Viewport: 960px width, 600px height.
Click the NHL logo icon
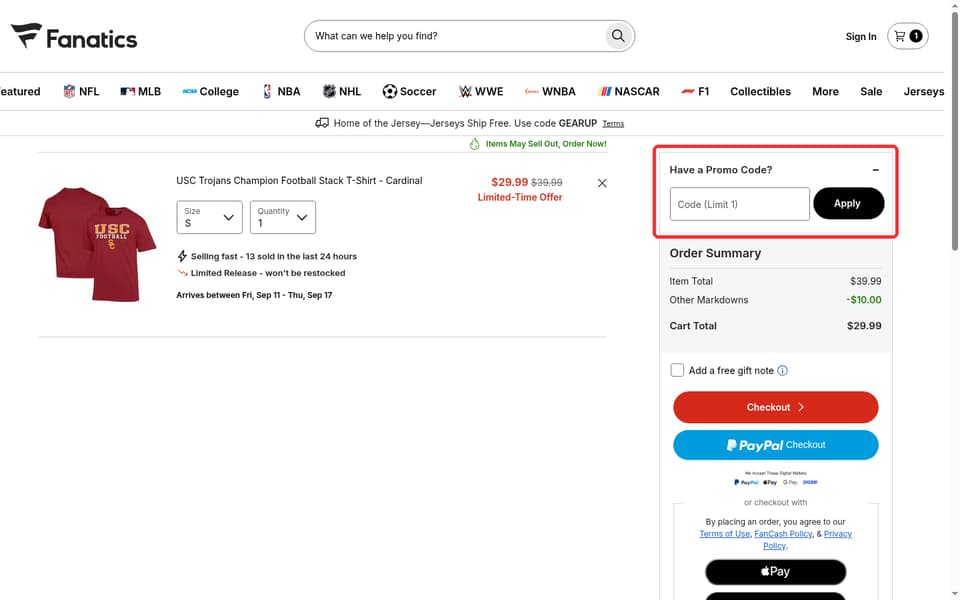329,91
